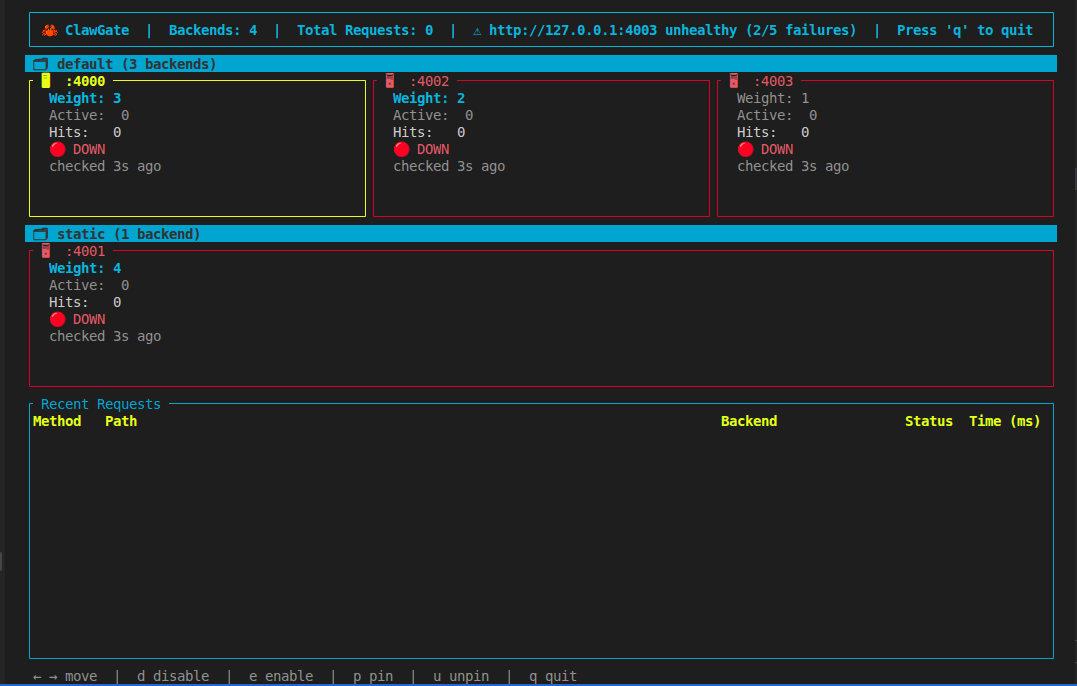Click the 'static (1 backend)' group header
This screenshot has width=1077, height=686.
point(541,234)
